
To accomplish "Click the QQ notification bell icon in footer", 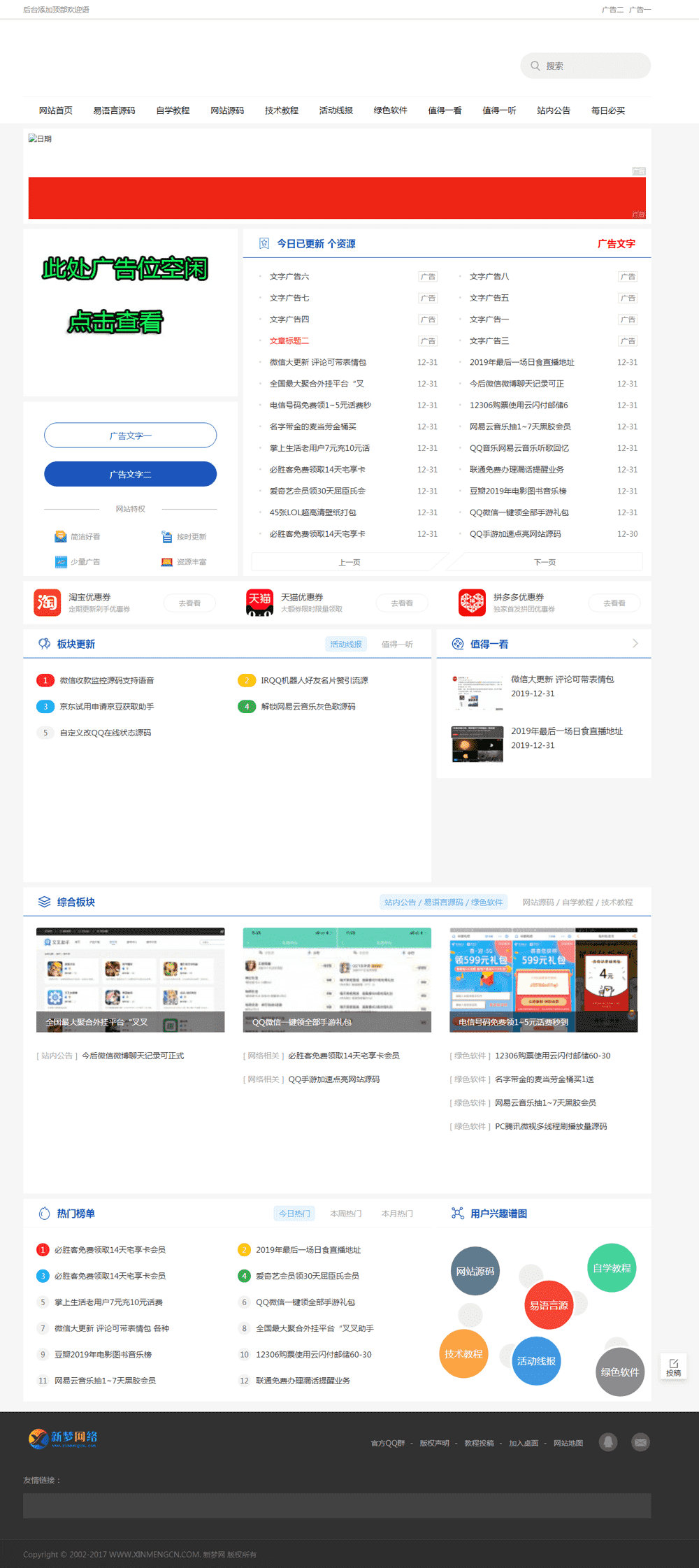I will pyautogui.click(x=608, y=1442).
